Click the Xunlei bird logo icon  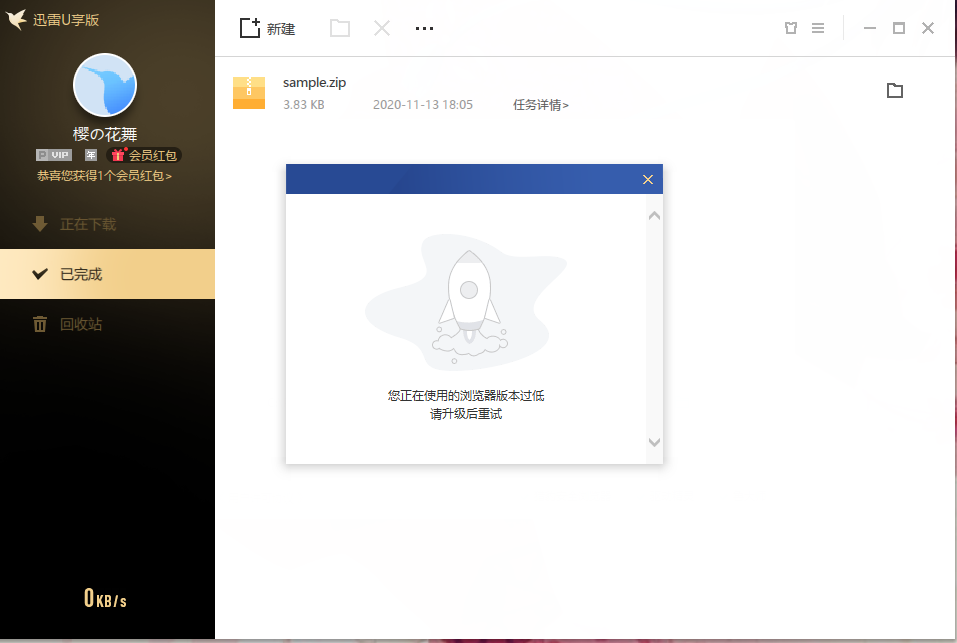click(17, 19)
